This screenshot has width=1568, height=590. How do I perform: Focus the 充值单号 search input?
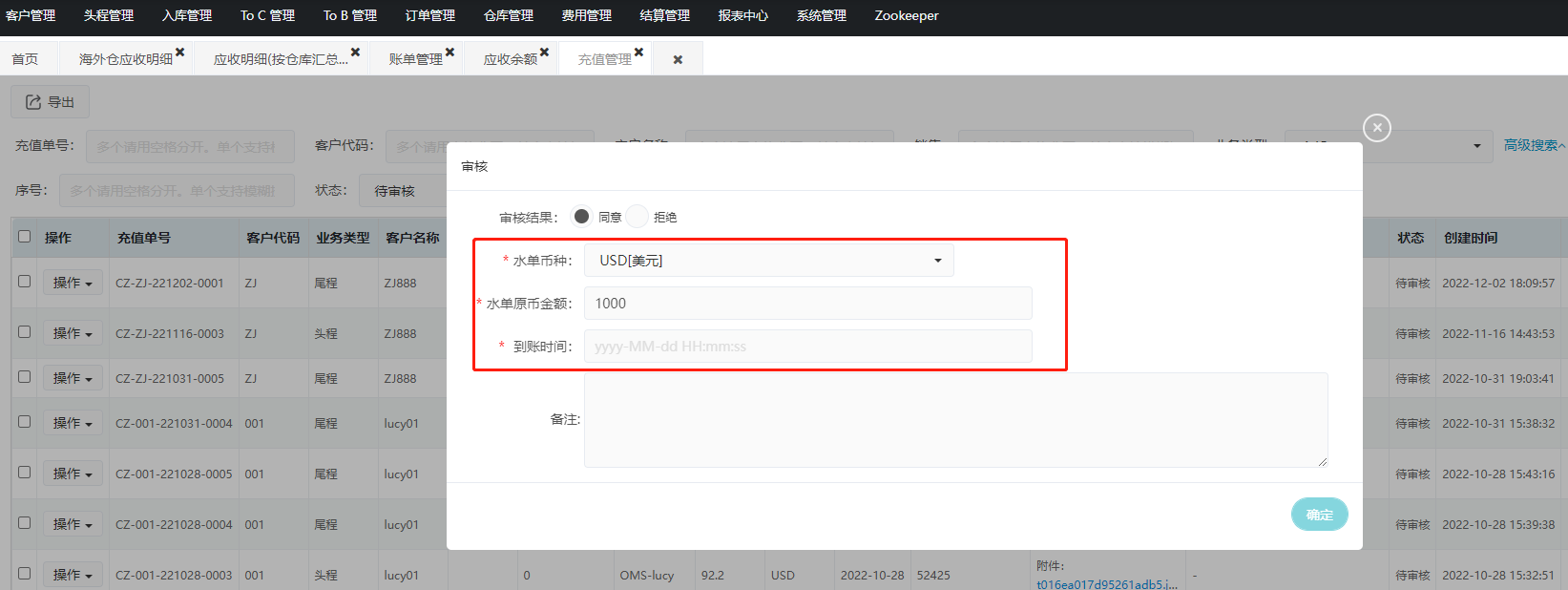click(x=190, y=147)
